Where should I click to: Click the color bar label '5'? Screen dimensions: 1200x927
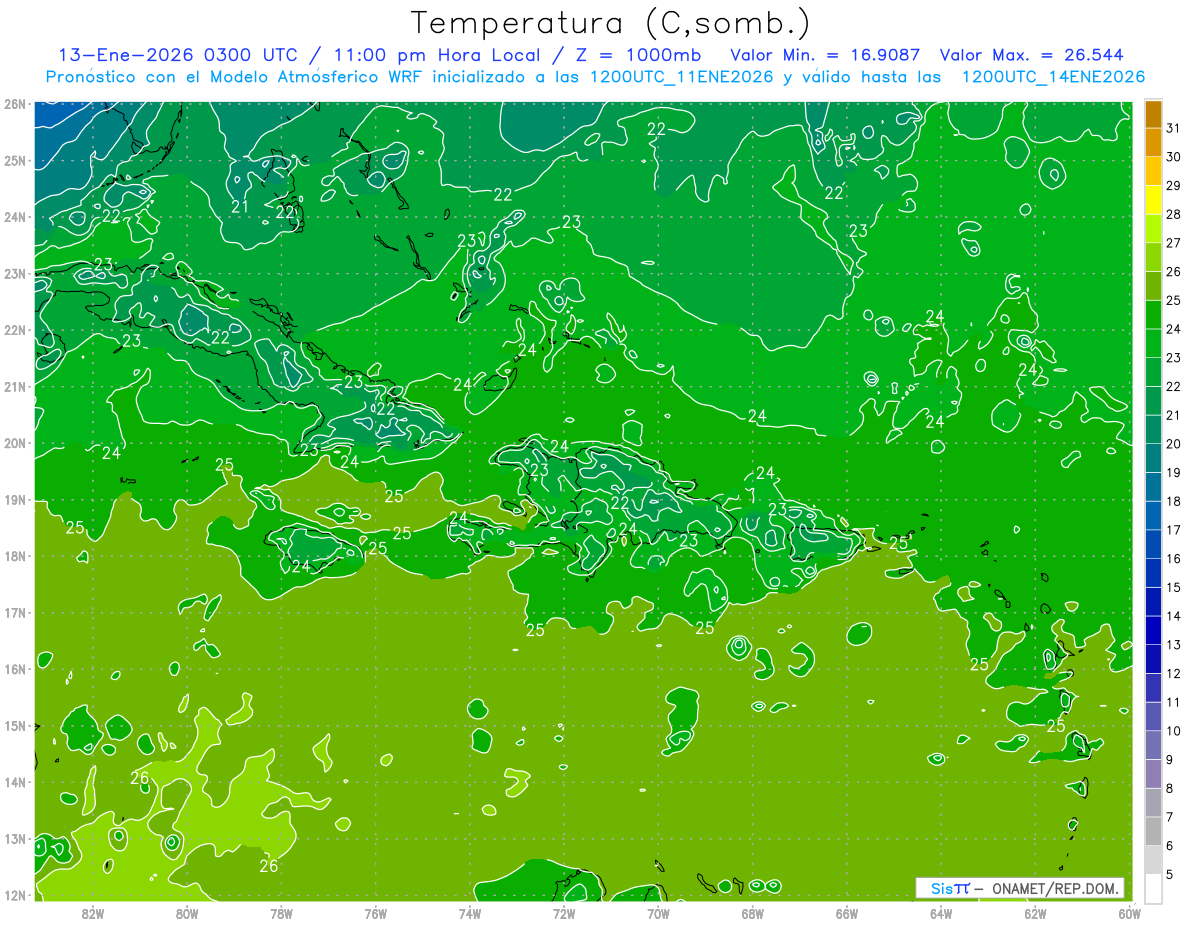point(1170,874)
